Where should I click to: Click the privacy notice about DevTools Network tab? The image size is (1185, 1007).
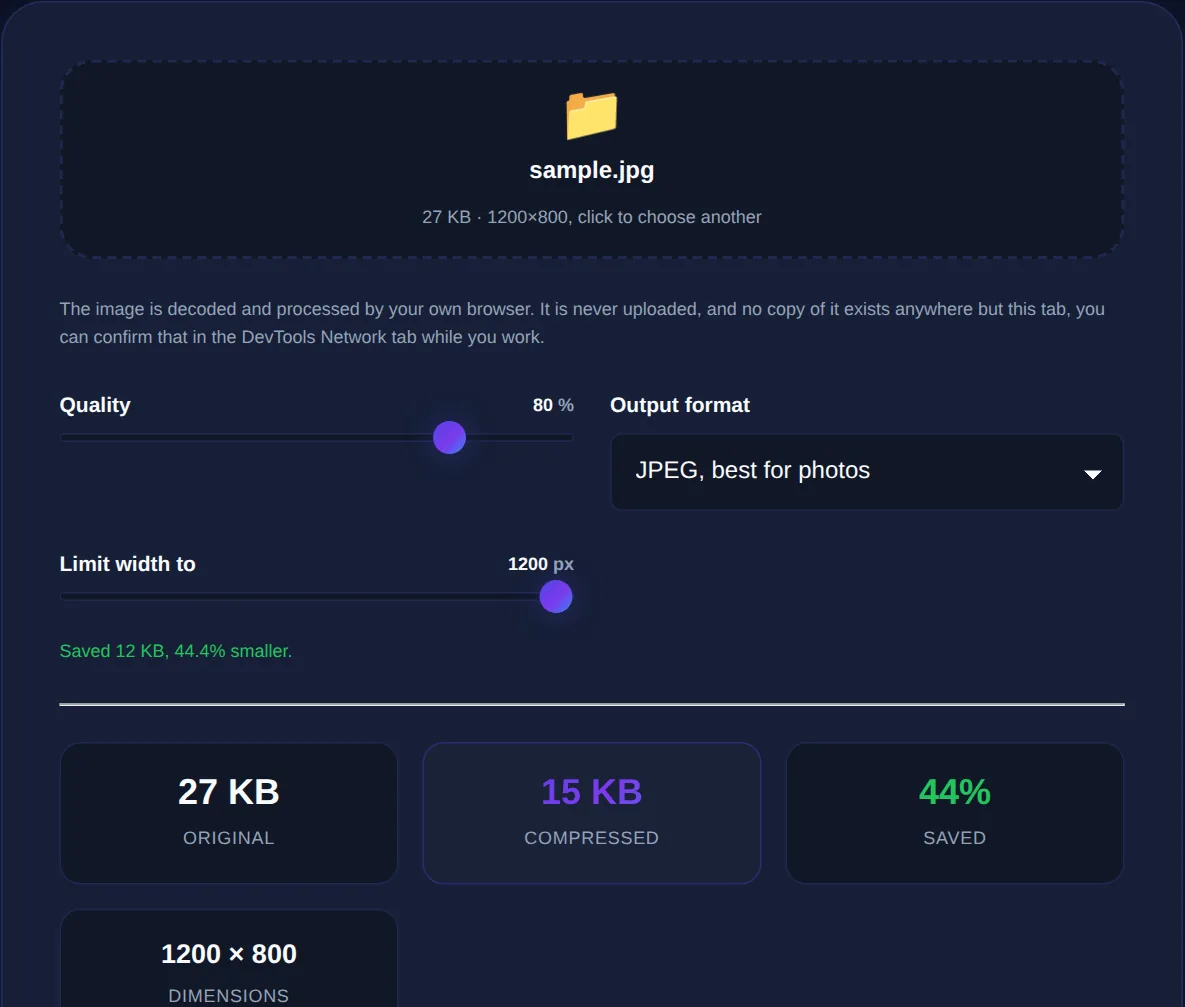click(x=582, y=323)
